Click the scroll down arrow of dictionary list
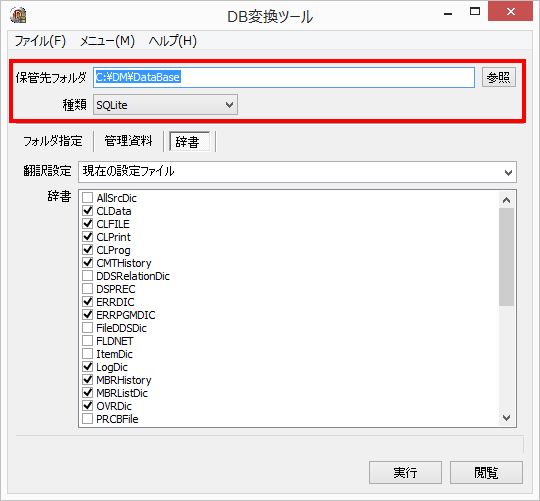This screenshot has width=540, height=501. point(506,418)
